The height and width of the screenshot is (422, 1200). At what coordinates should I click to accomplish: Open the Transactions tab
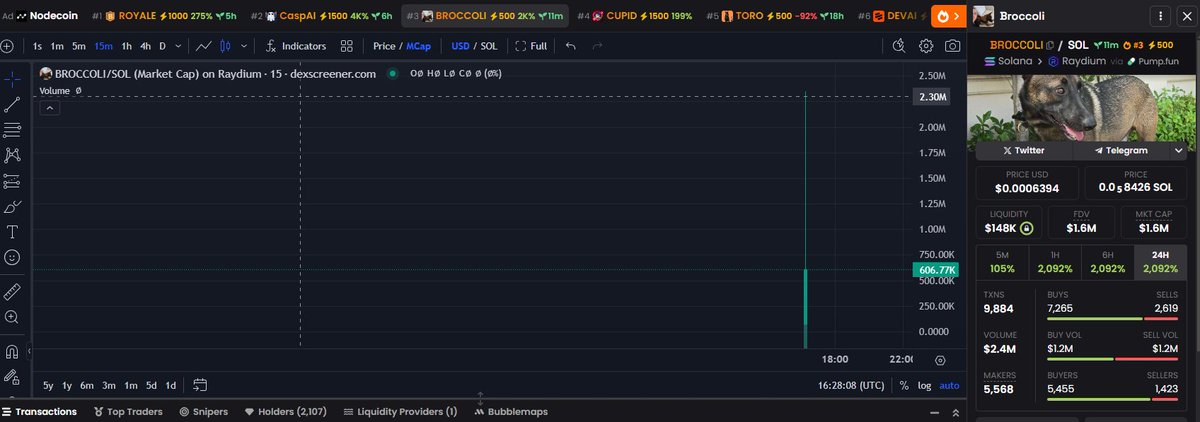(x=39, y=411)
